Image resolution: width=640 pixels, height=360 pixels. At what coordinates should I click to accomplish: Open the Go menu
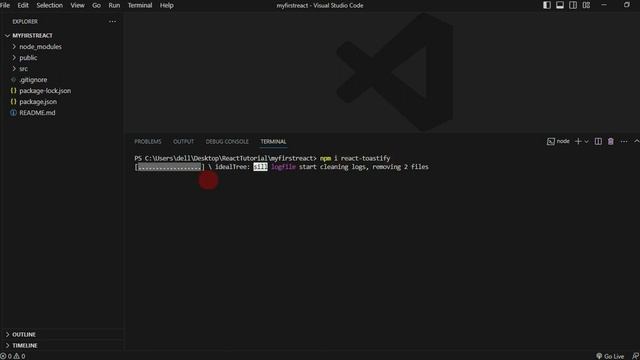point(96,5)
